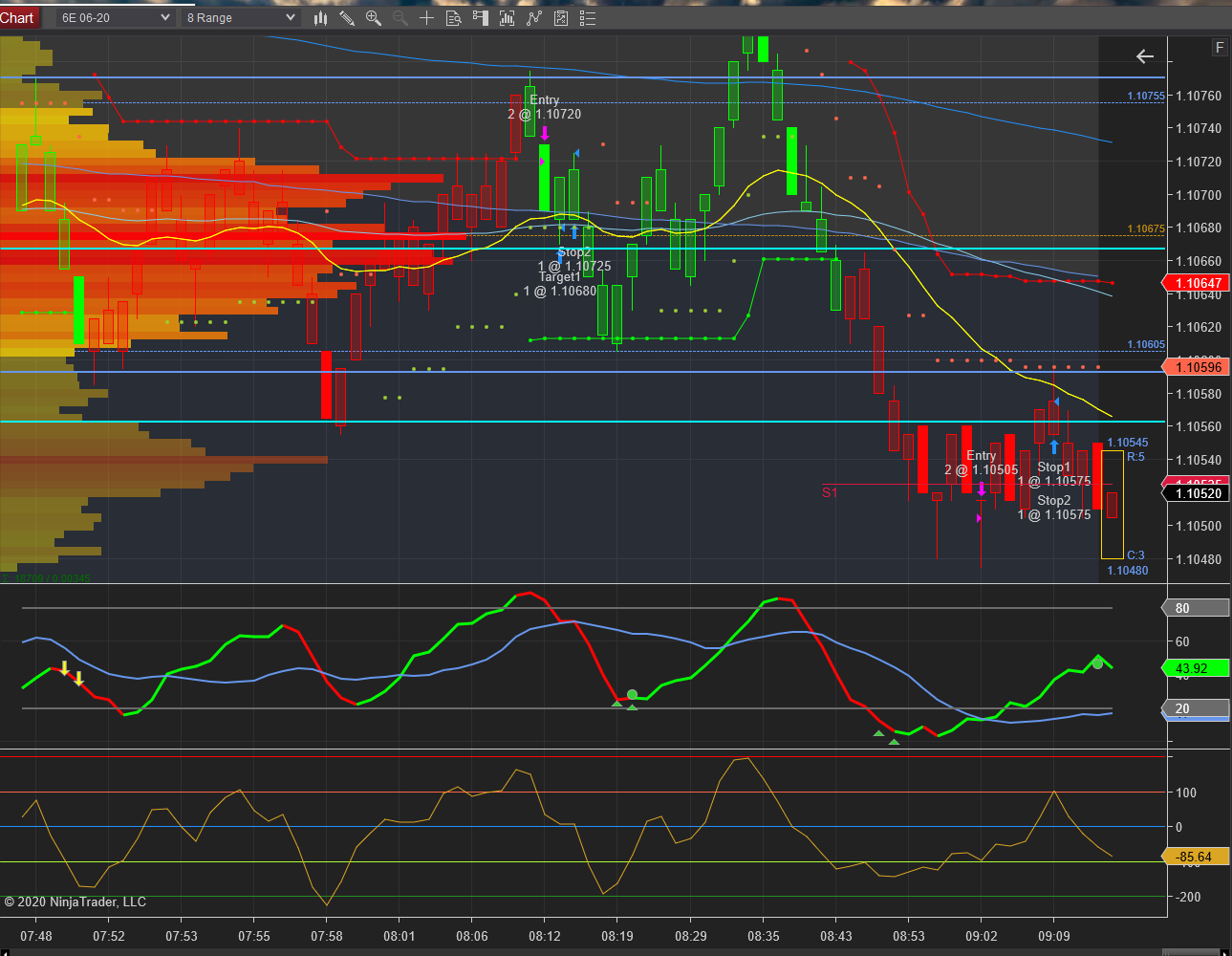The image size is (1232, 956).
Task: Click the bracketed bars toolbar icon
Action: [x=508, y=18]
